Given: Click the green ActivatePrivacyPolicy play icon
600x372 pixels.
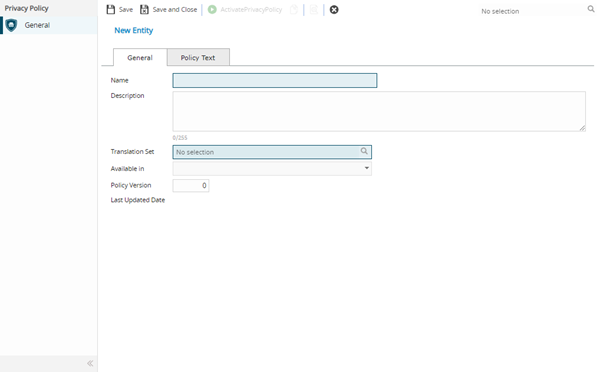Looking at the screenshot, I should (212, 10).
